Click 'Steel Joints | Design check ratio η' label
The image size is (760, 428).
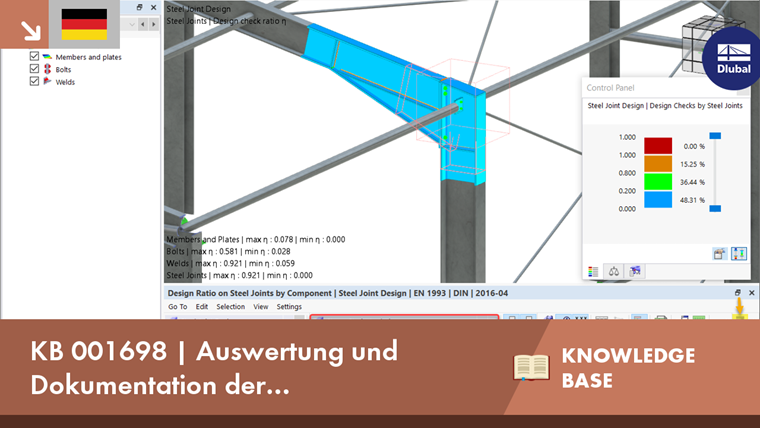tap(226, 21)
